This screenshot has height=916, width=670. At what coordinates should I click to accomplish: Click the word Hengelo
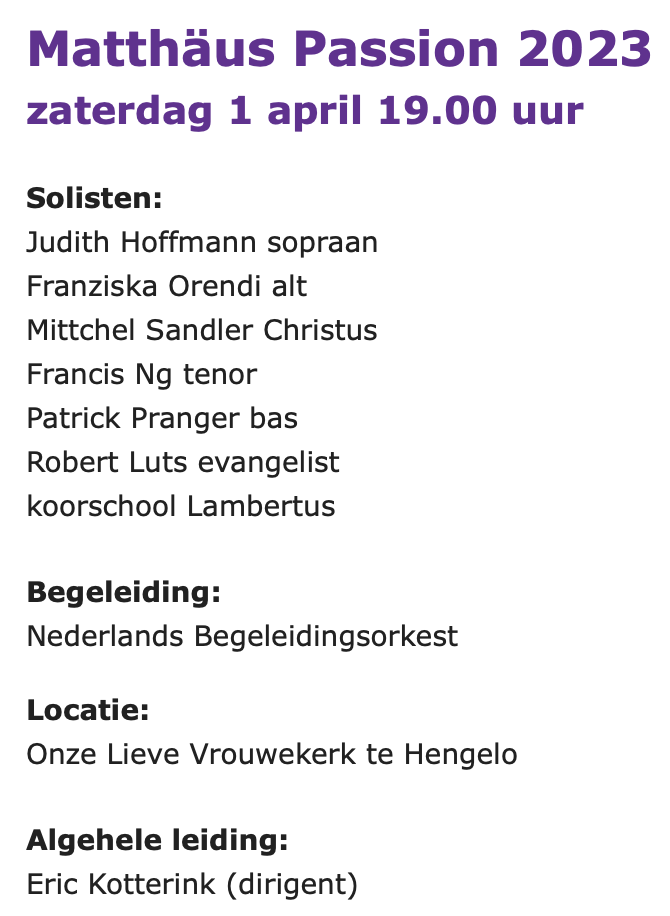tap(461, 754)
